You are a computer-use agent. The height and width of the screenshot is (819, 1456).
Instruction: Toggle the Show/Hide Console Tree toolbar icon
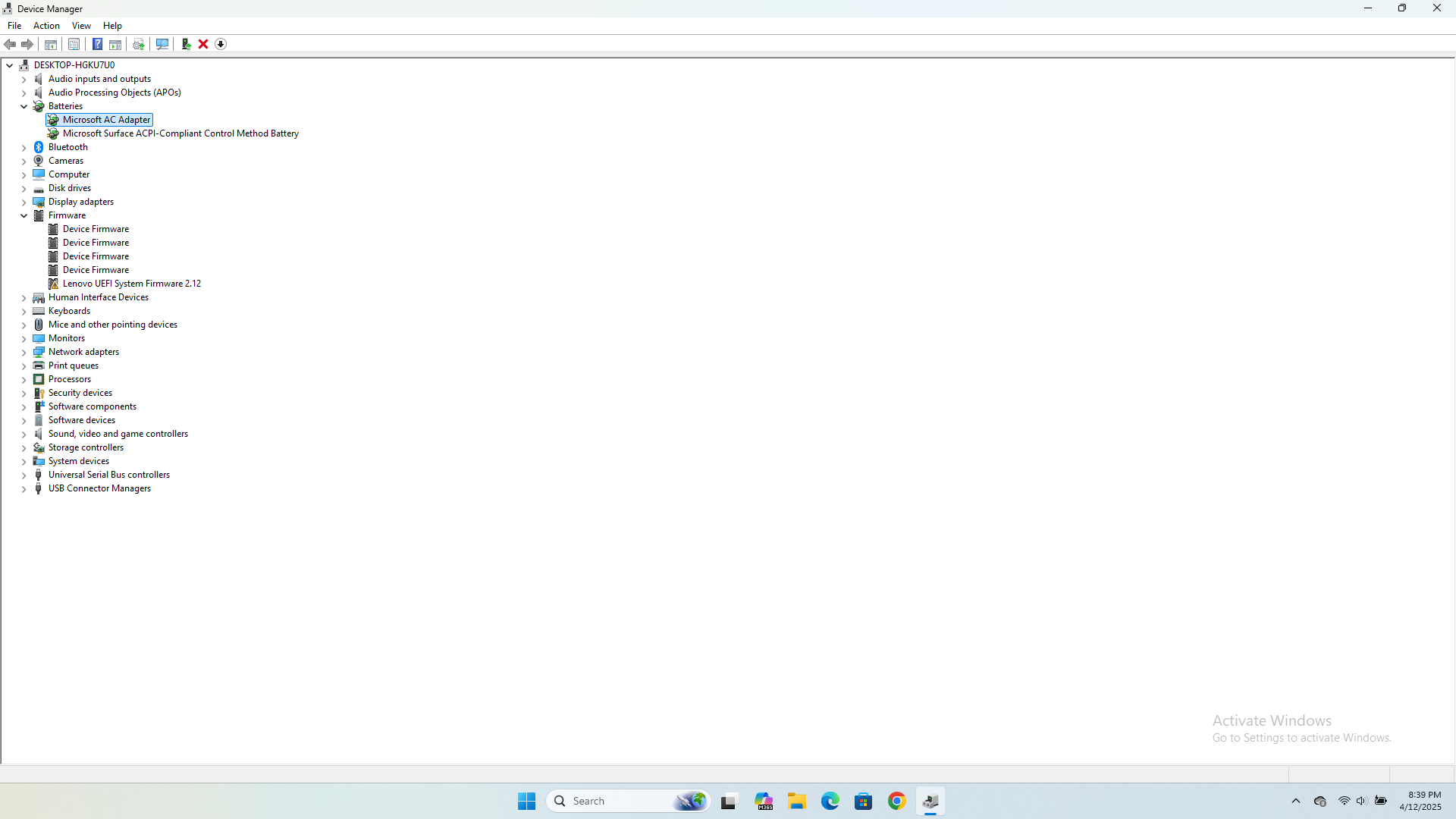pyautogui.click(x=51, y=44)
